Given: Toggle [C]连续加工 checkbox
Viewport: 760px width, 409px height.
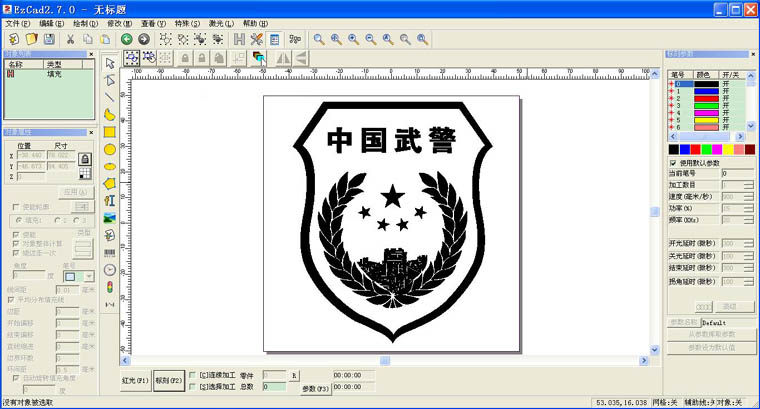Looking at the screenshot, I should [192, 375].
